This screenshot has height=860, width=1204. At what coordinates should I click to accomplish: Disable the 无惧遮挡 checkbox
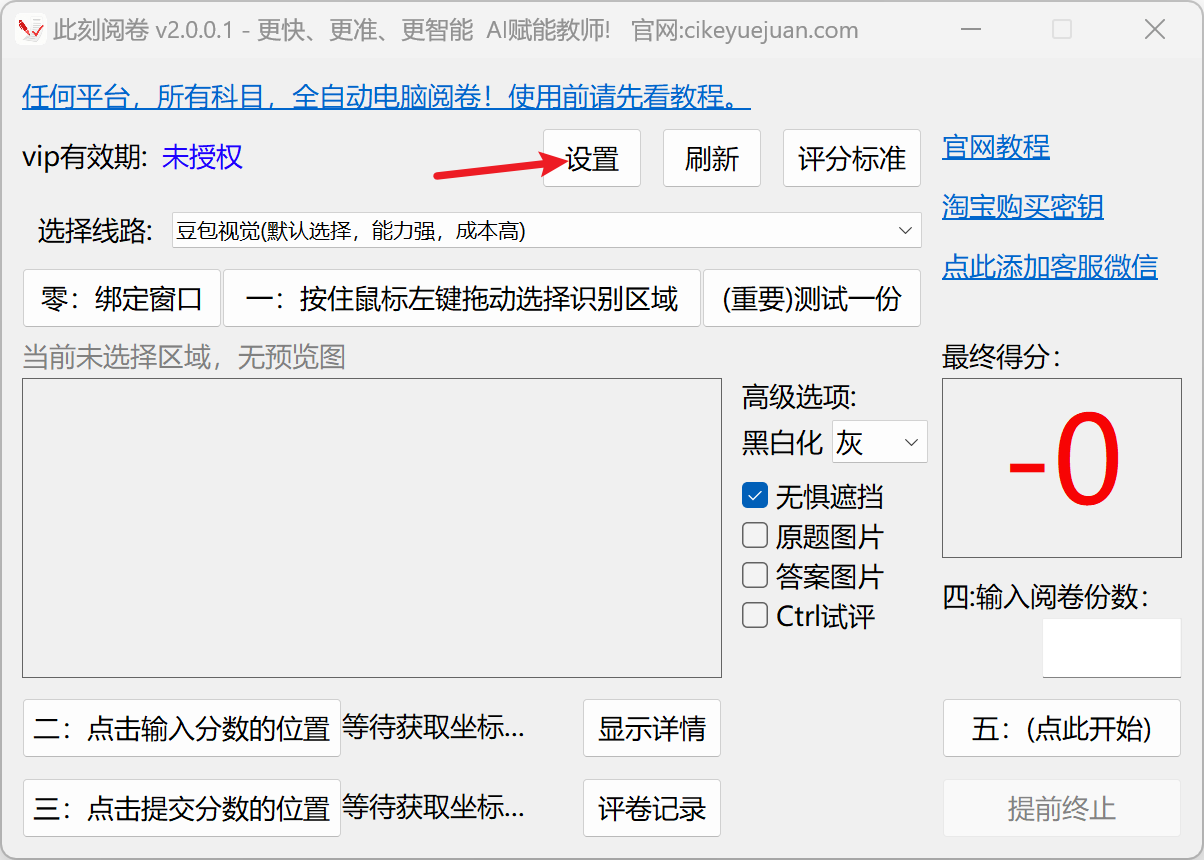click(755, 496)
